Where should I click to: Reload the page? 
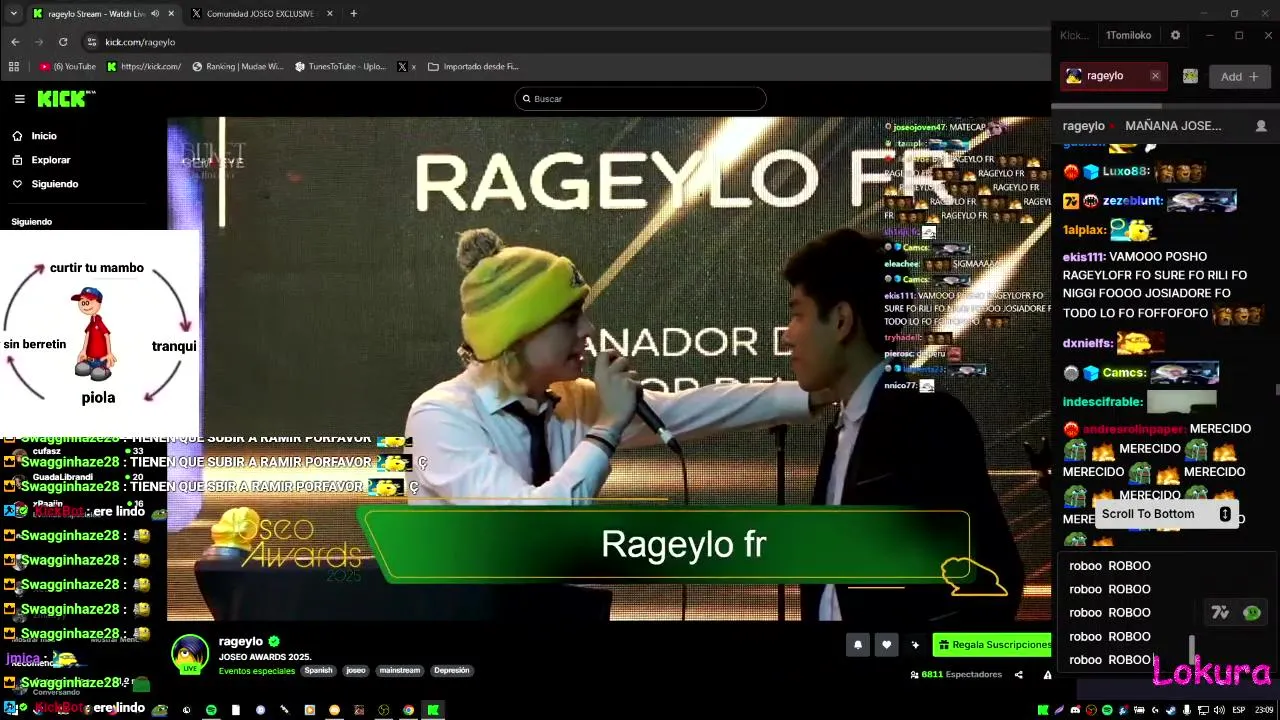[x=63, y=42]
